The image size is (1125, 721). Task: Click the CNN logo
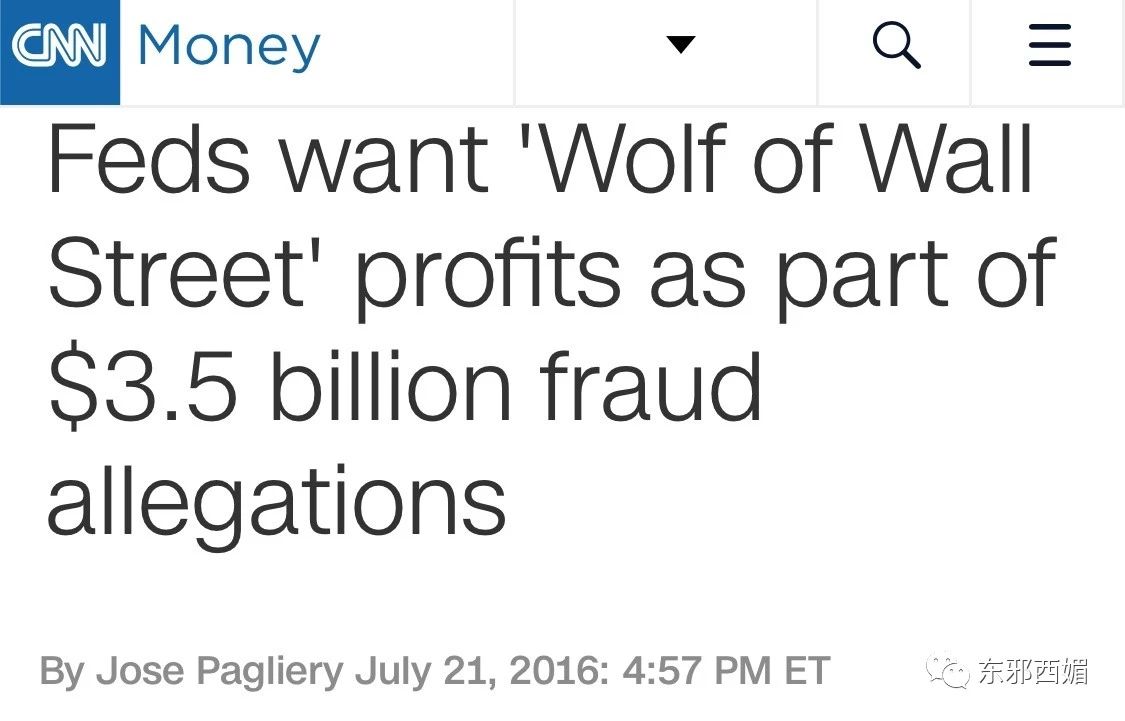(x=59, y=47)
